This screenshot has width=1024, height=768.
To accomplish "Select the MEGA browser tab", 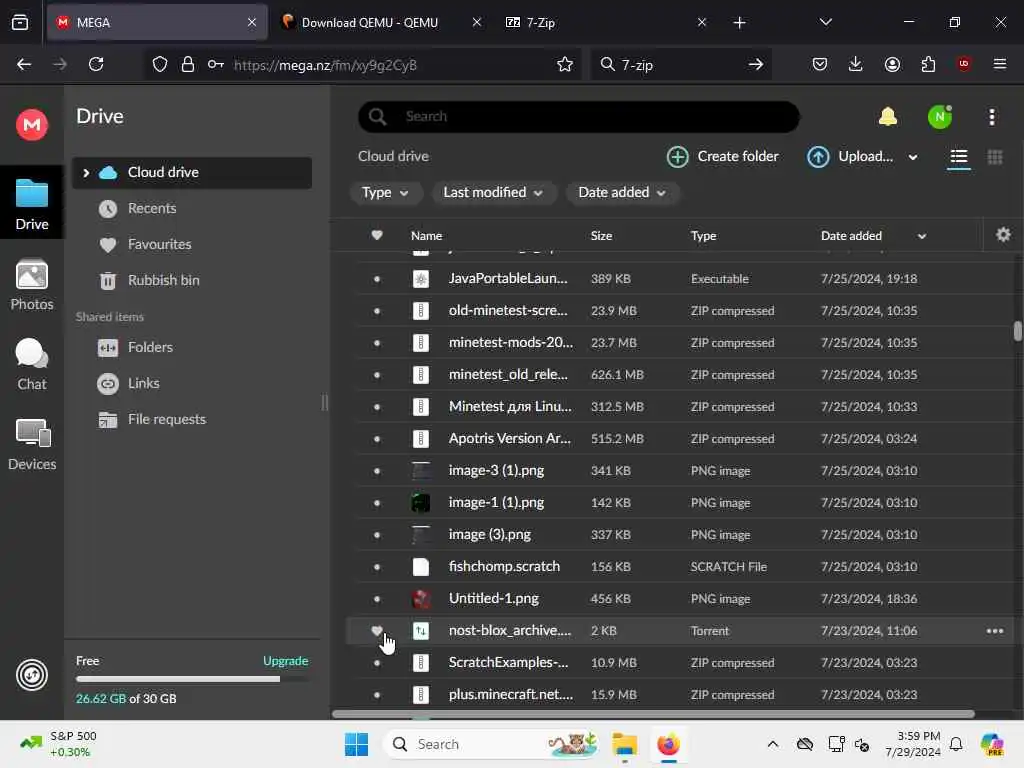I will tap(157, 22).
